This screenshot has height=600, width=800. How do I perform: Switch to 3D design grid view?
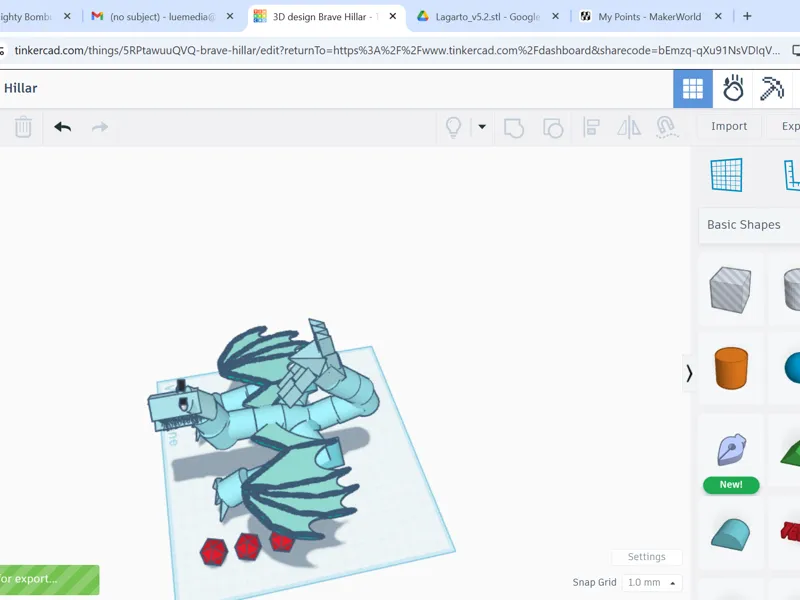tap(693, 89)
